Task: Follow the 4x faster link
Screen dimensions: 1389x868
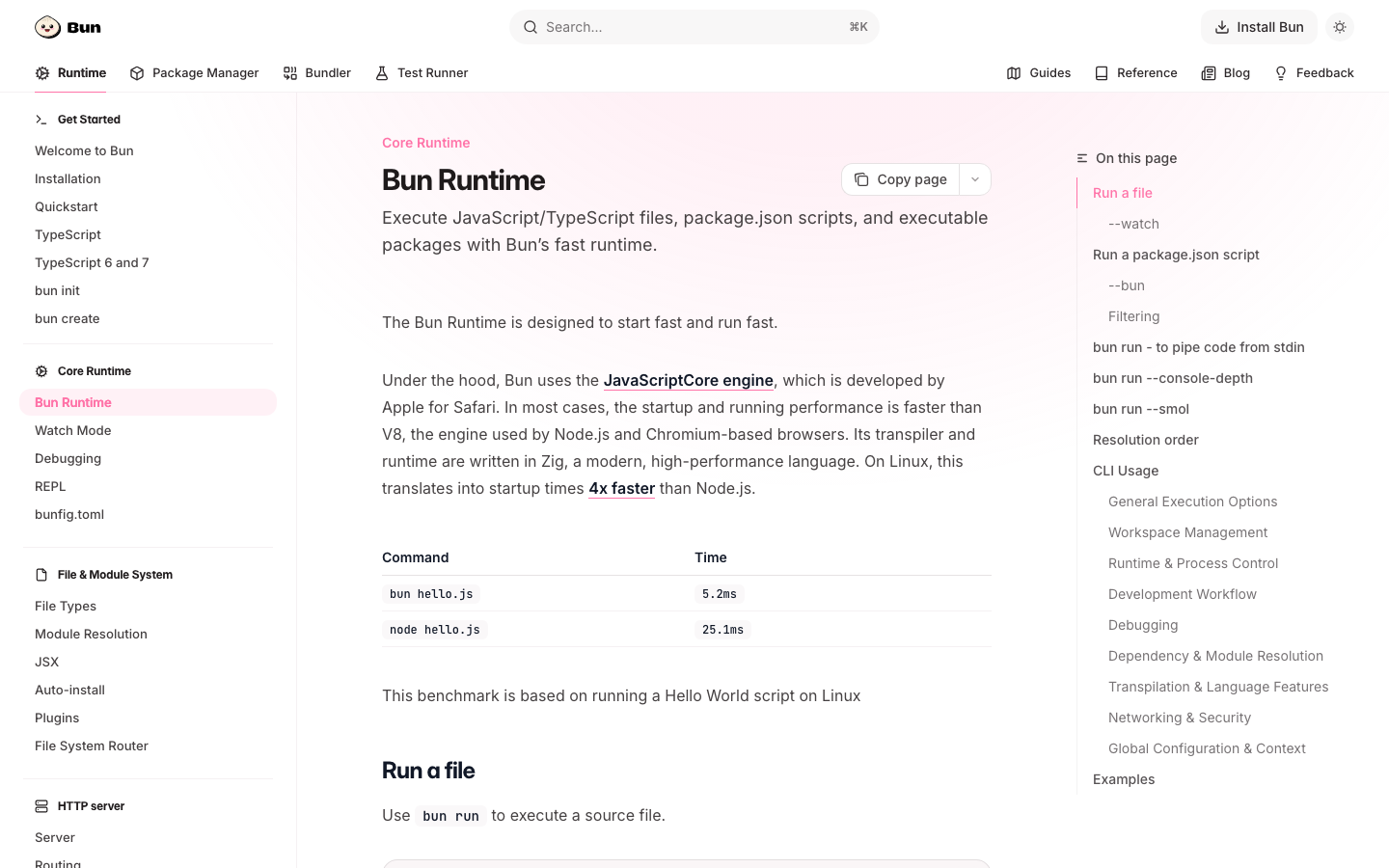Action: coord(622,488)
